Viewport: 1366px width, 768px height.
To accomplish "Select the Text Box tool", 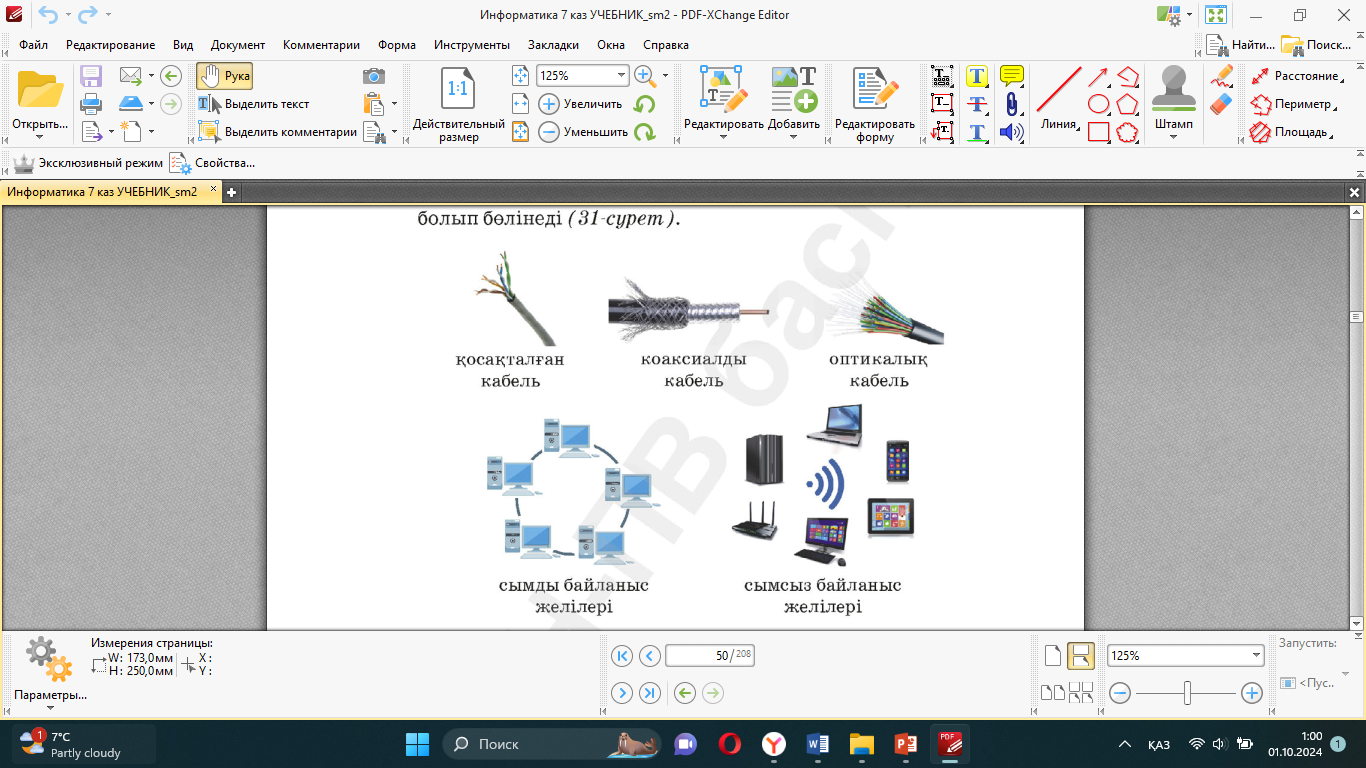I will 942,104.
